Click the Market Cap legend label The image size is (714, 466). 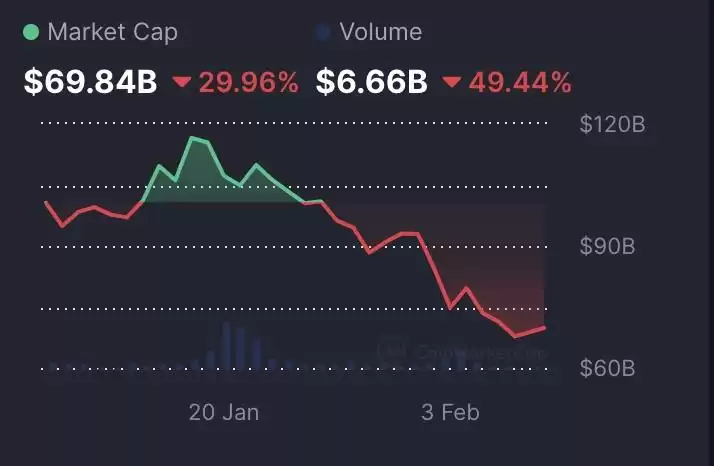(112, 32)
